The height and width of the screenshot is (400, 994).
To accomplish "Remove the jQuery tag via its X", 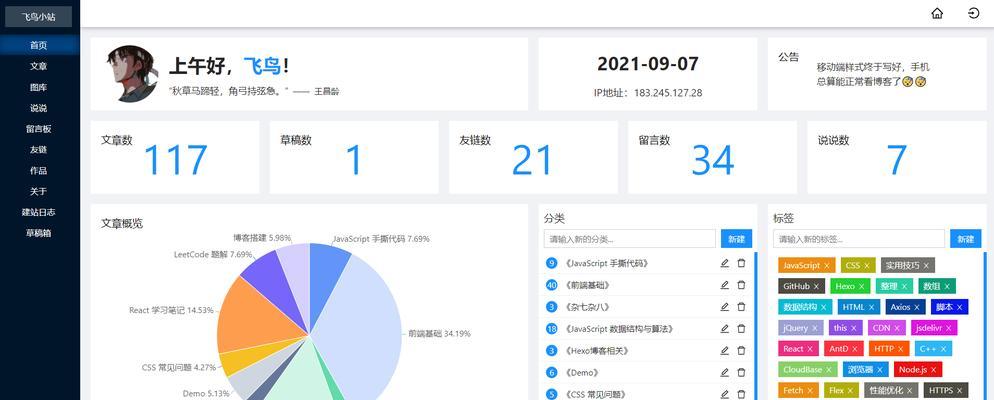I will pos(815,328).
